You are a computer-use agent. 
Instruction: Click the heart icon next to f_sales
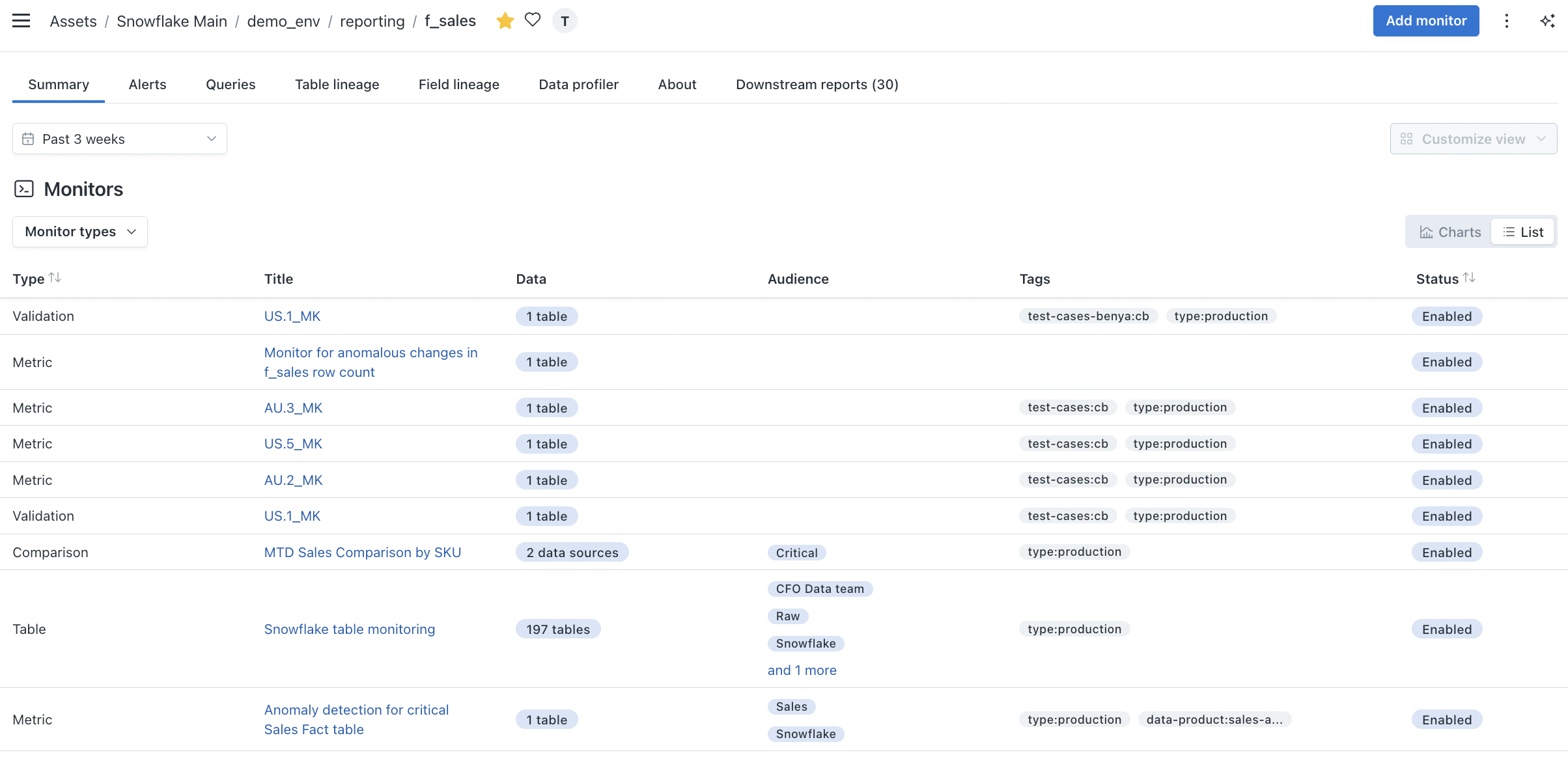(533, 20)
